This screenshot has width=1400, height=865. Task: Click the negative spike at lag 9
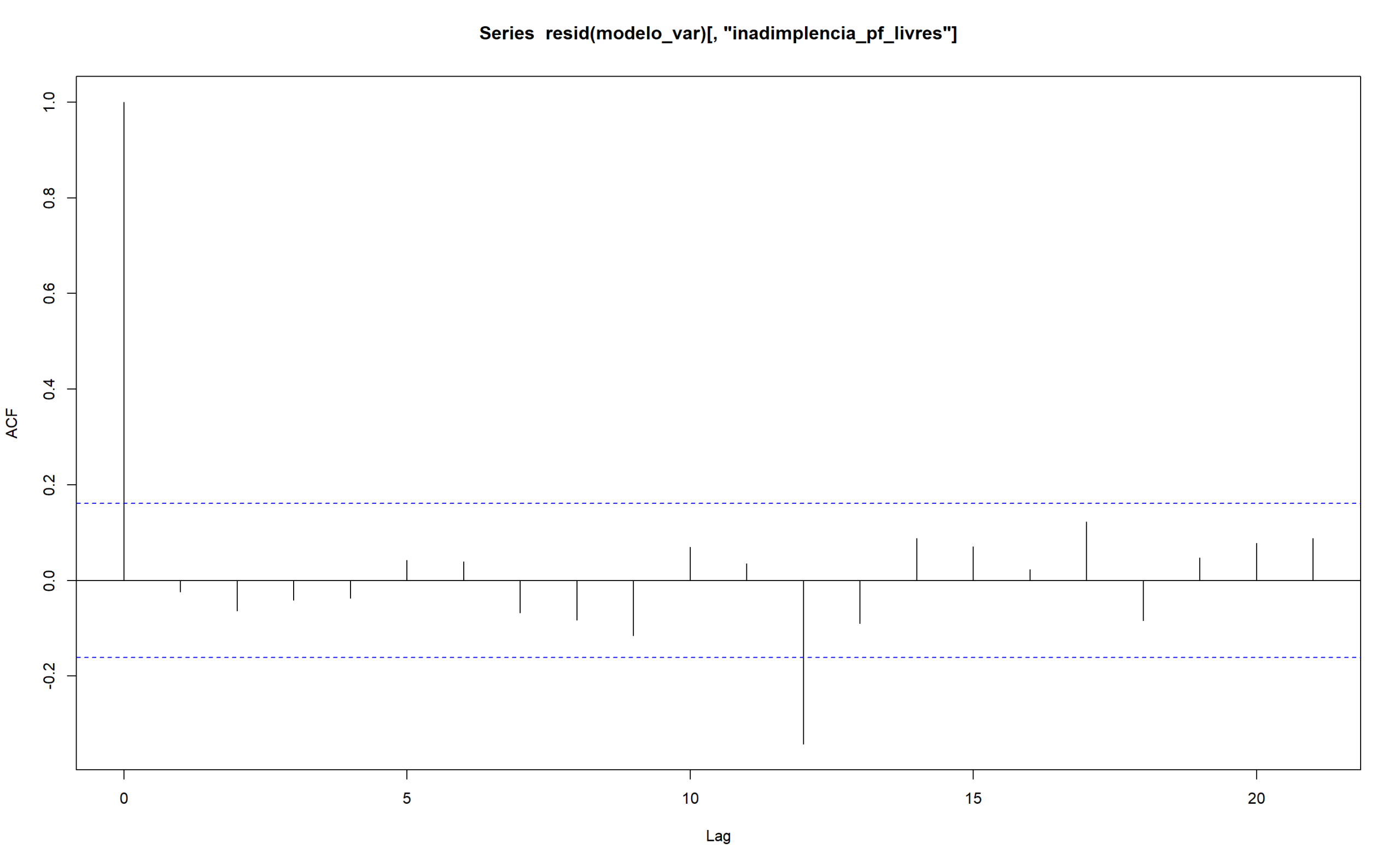point(633,607)
